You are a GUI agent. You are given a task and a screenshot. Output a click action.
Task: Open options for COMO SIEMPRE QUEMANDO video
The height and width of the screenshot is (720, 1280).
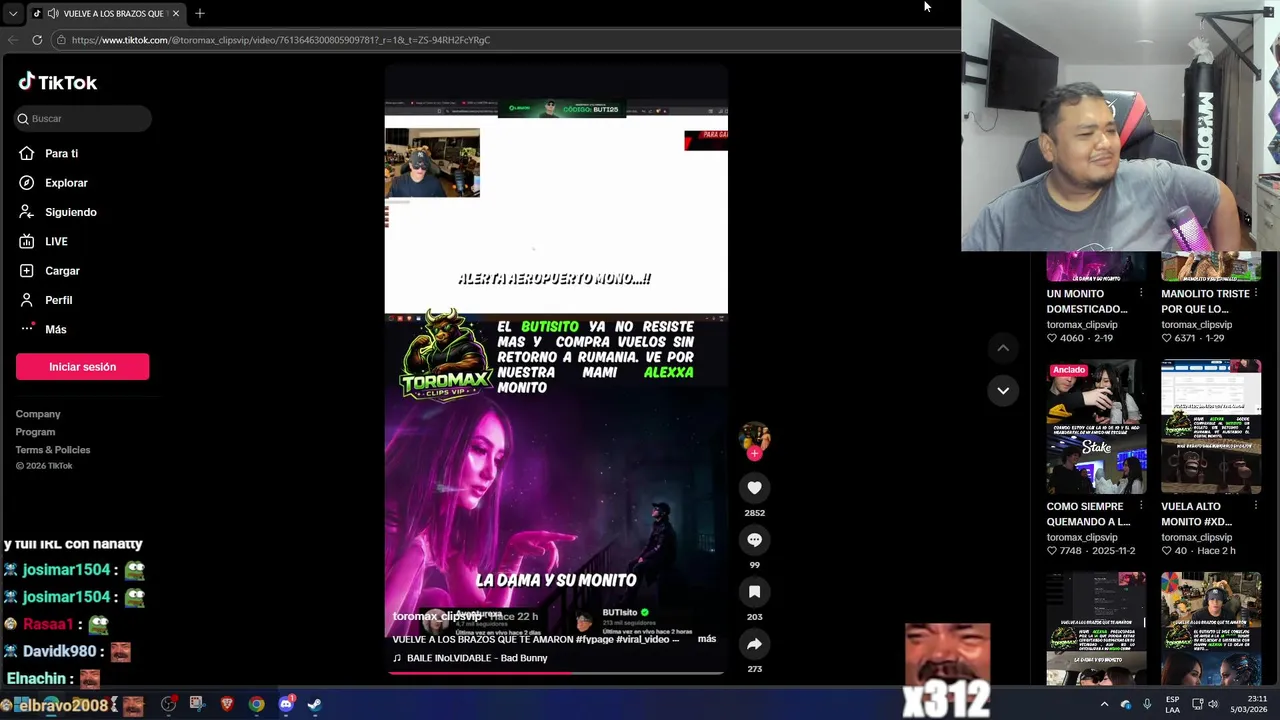tap(1141, 507)
